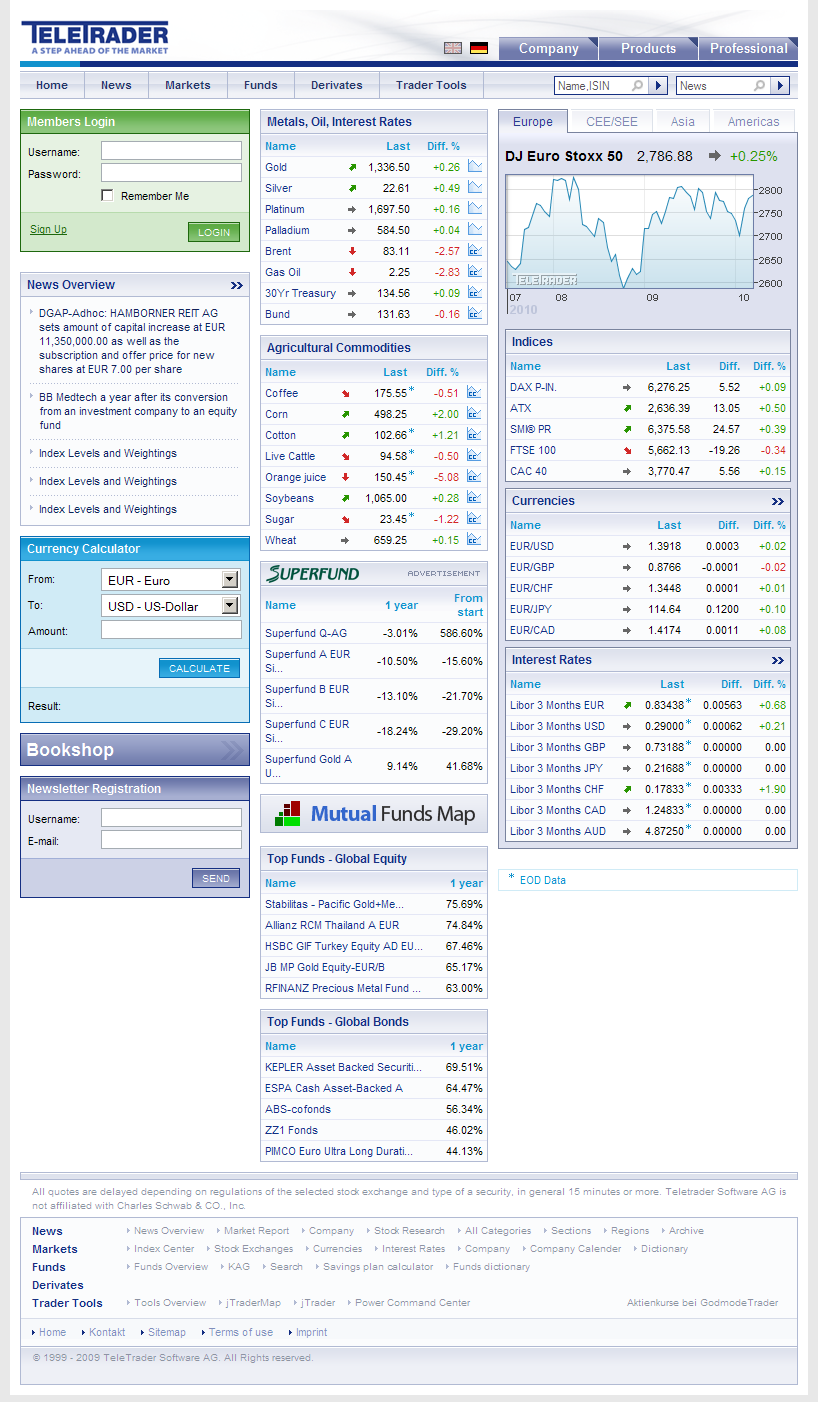Switch to the CEE/SEE tab
The width and height of the screenshot is (818, 1402).
tap(610, 122)
